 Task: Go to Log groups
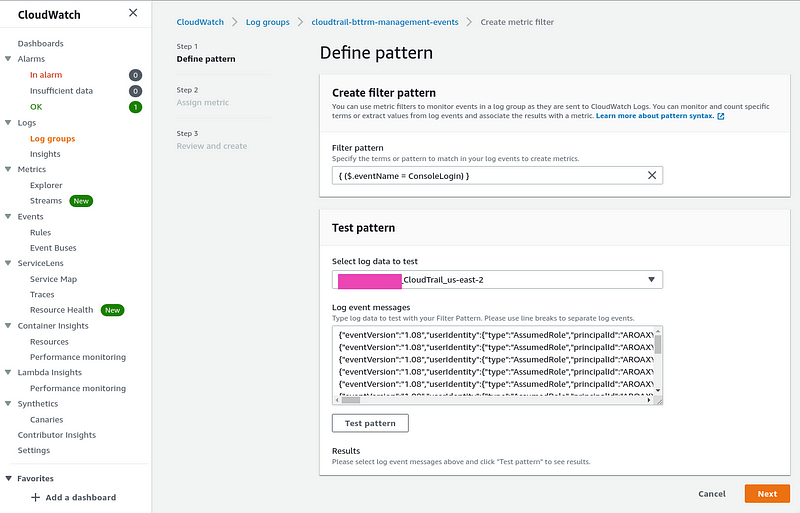53,138
